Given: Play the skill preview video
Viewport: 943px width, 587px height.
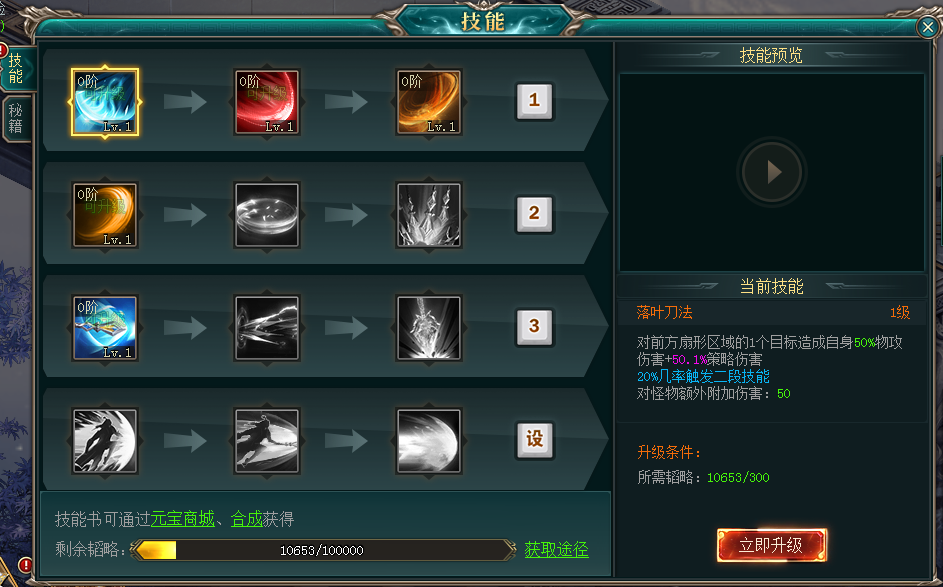Looking at the screenshot, I should click(x=772, y=172).
